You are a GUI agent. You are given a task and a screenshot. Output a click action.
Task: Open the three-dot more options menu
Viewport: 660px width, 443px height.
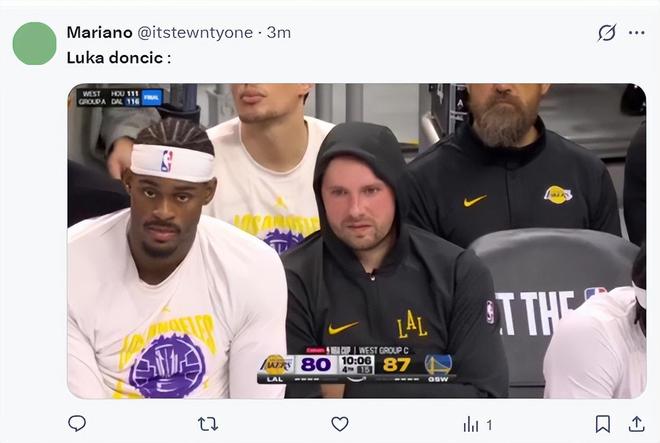point(636,32)
